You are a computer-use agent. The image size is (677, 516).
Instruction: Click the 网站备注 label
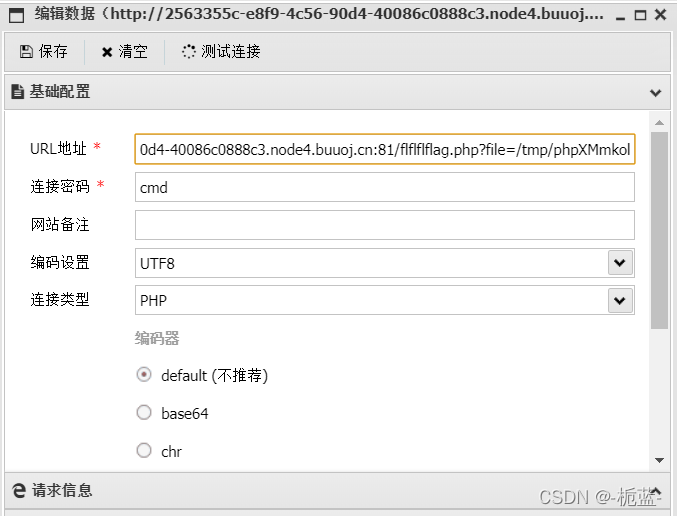60,225
